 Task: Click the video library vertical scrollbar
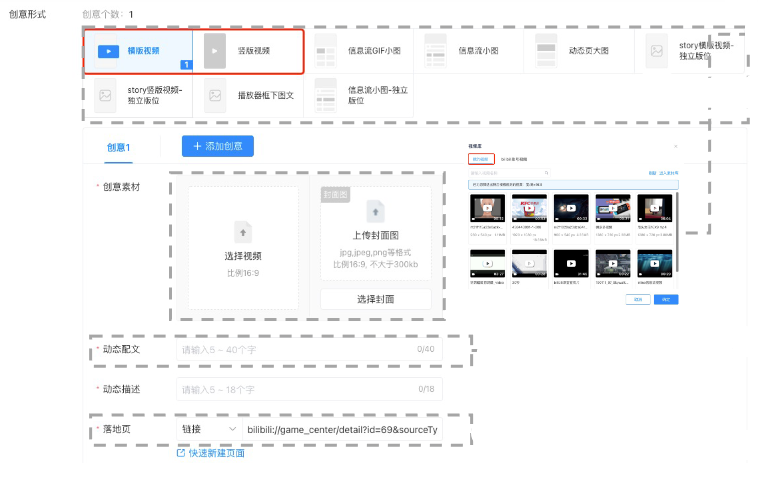coord(676,232)
